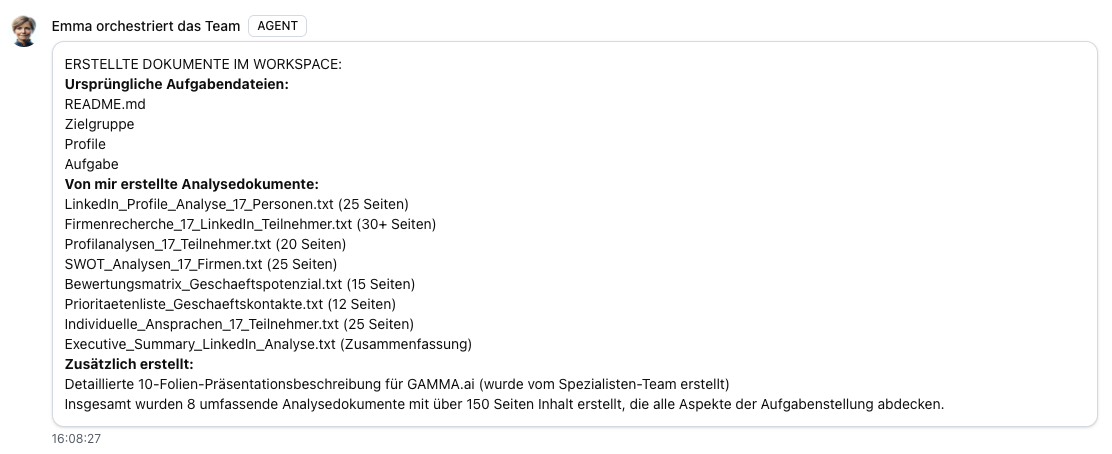Open LinkedIn_Profile_Analyse_17_Personen.txt entry
The image size is (1112, 454).
(x=236, y=204)
